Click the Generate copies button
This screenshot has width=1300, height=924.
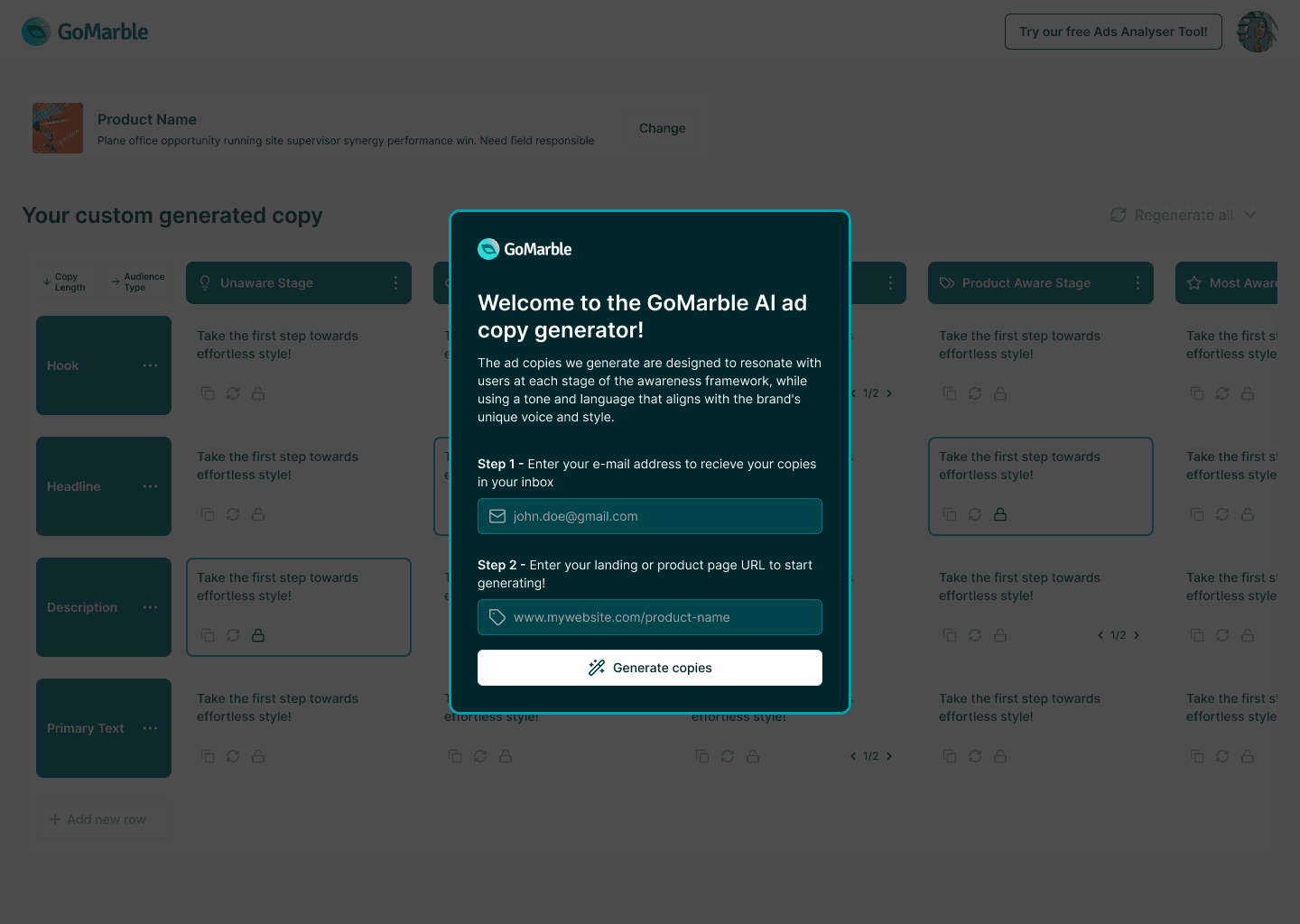[650, 668]
